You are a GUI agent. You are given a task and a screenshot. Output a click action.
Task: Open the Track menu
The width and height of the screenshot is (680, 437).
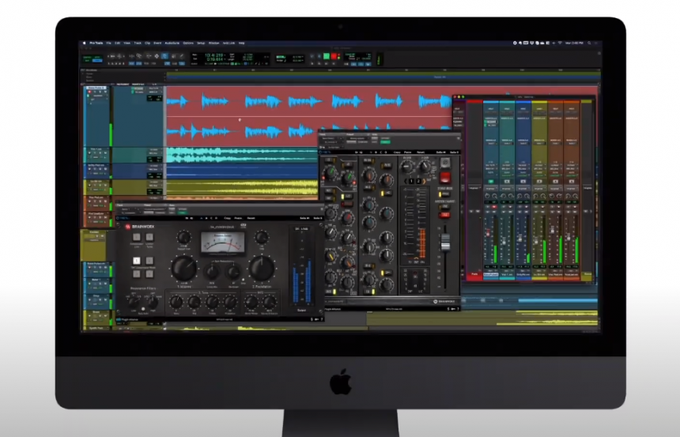click(137, 43)
